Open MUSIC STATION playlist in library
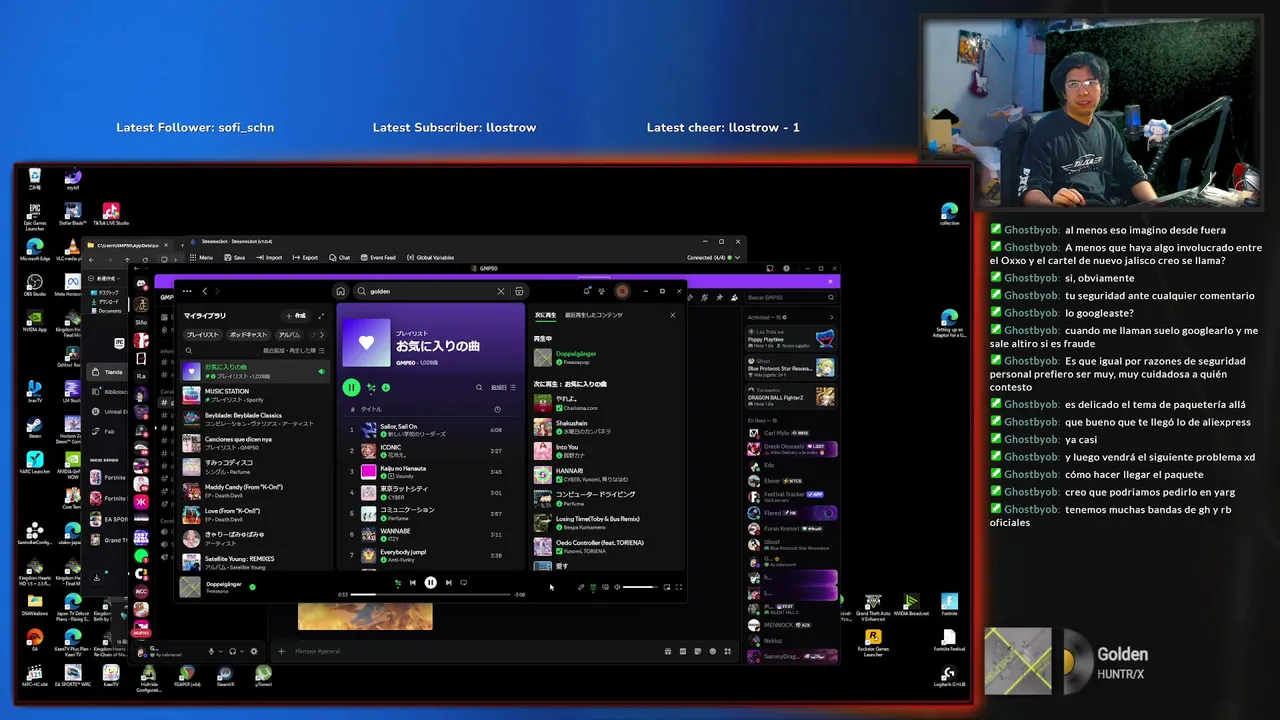Screen dimensions: 1280x720 pos(254,395)
